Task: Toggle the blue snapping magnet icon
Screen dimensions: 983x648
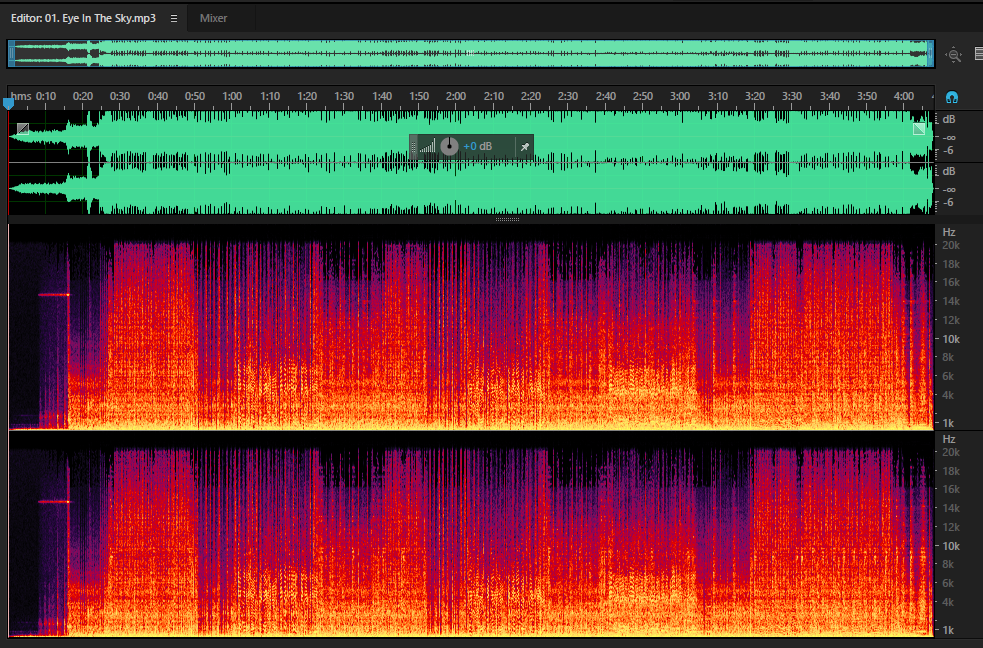Action: click(x=952, y=97)
